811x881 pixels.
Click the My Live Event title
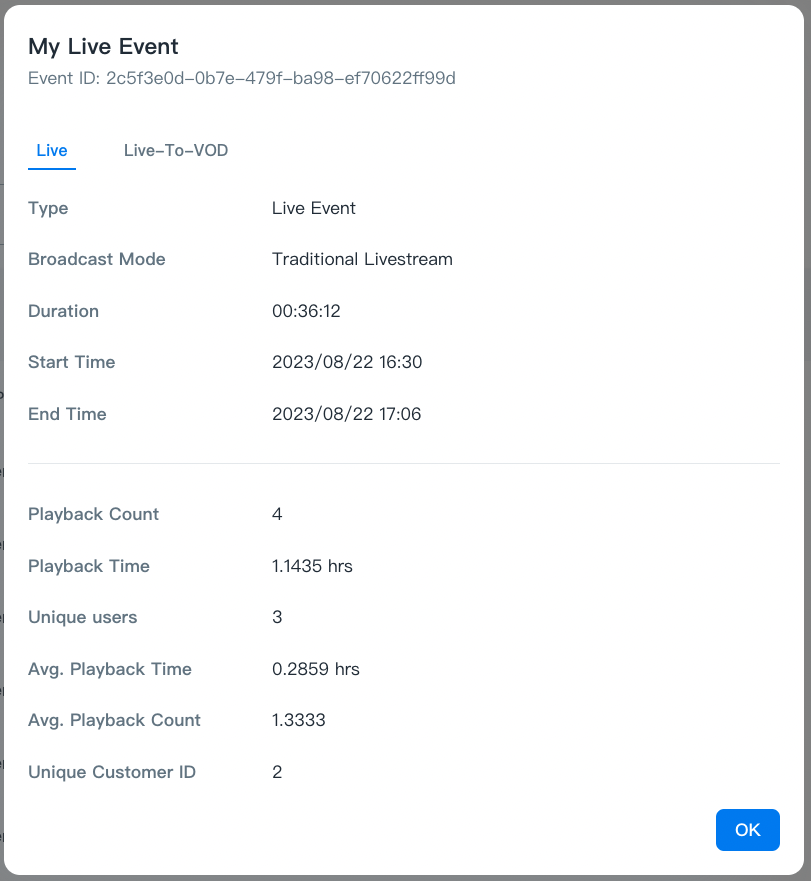point(103,46)
